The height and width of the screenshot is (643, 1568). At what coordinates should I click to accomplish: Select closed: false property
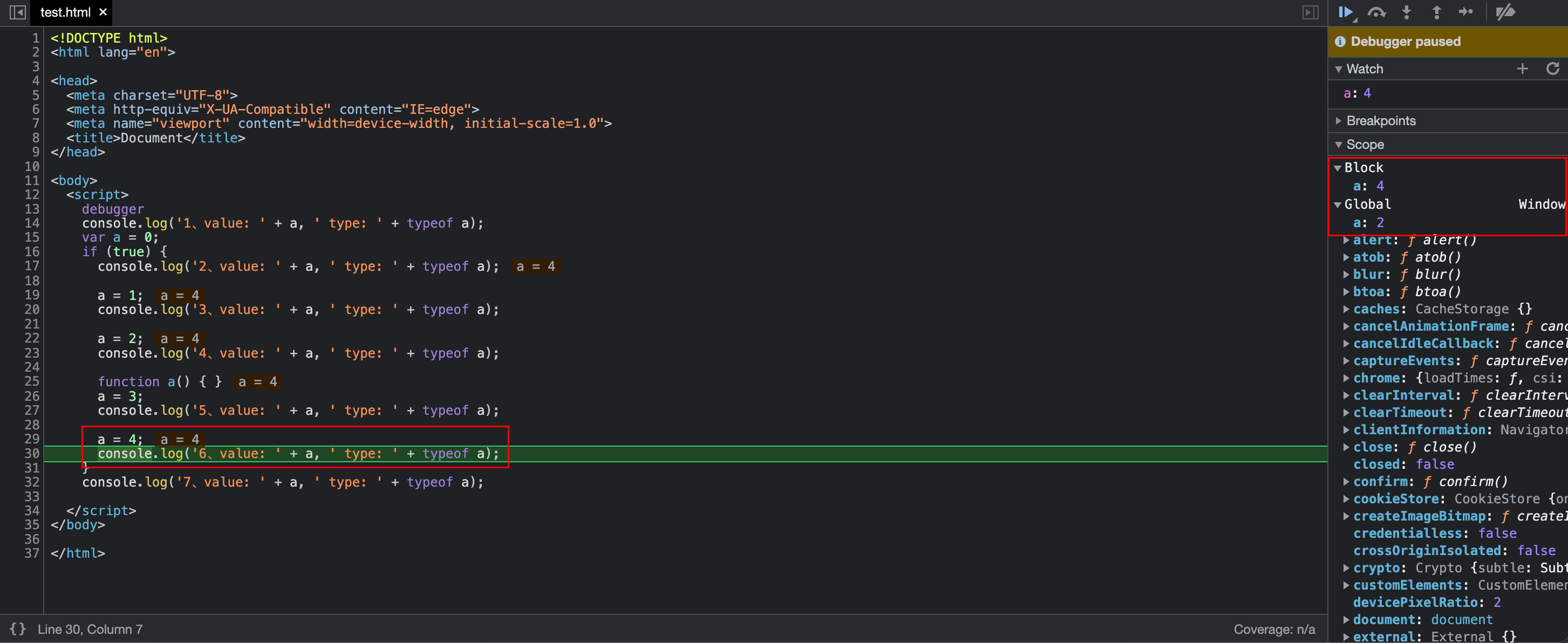click(x=1403, y=464)
